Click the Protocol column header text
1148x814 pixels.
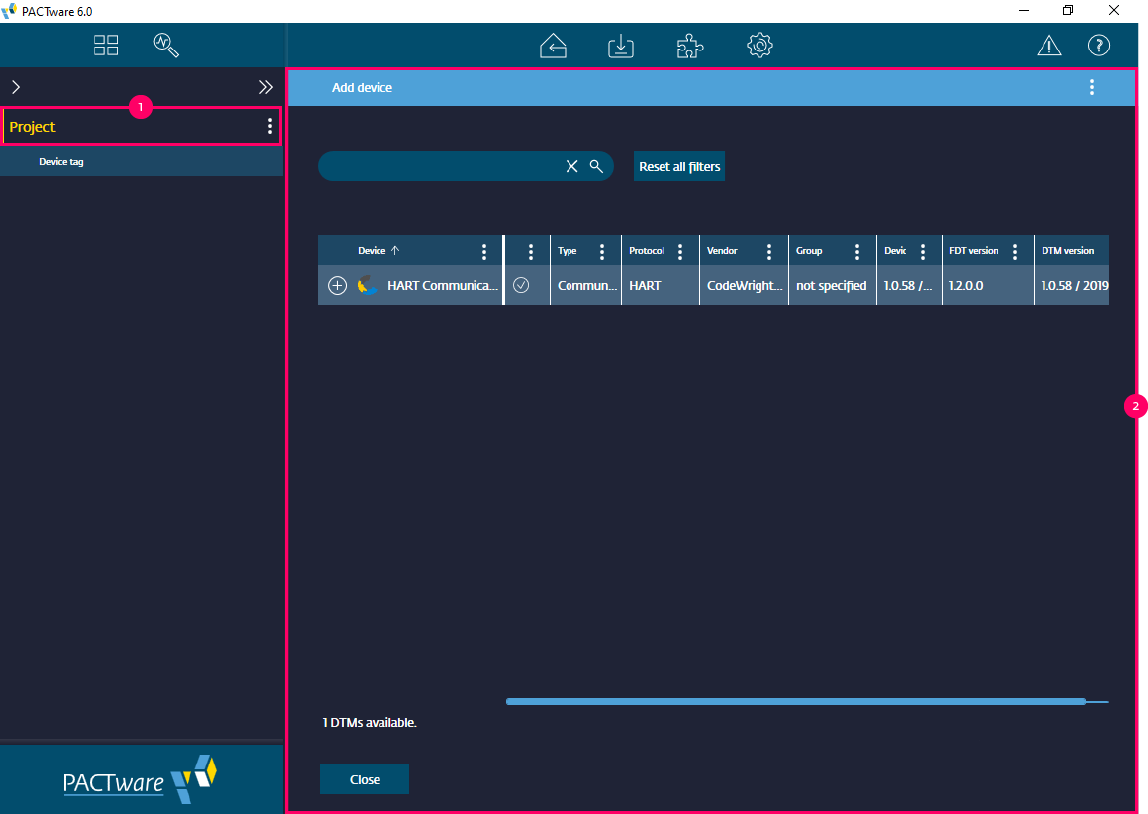pos(646,250)
